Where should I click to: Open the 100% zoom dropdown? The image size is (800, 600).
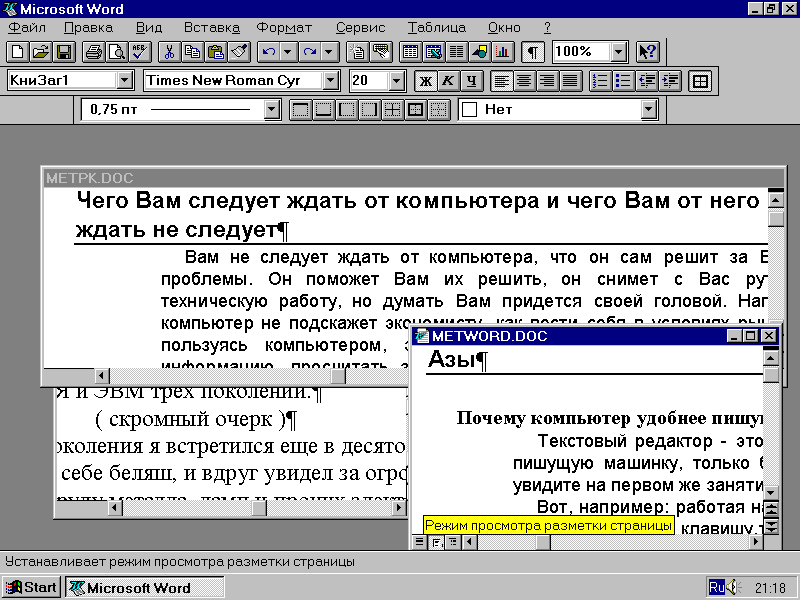click(x=618, y=52)
